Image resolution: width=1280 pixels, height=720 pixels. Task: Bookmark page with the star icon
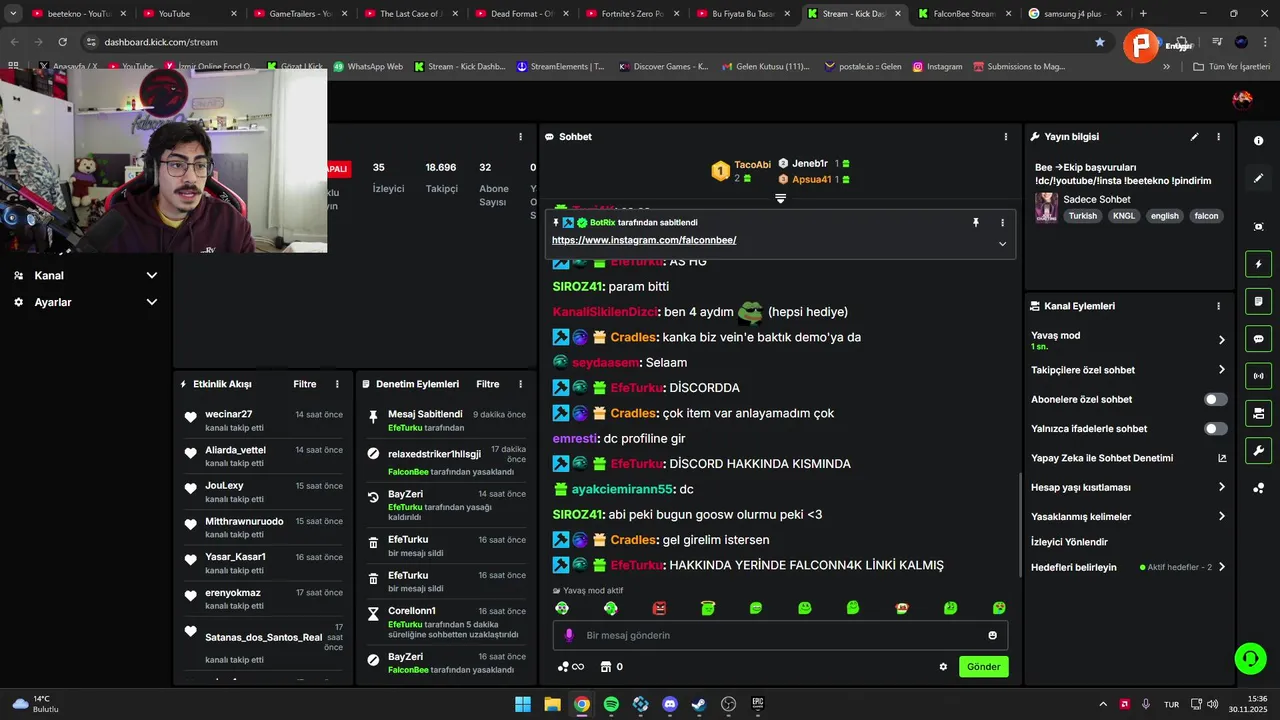pos(1100,42)
